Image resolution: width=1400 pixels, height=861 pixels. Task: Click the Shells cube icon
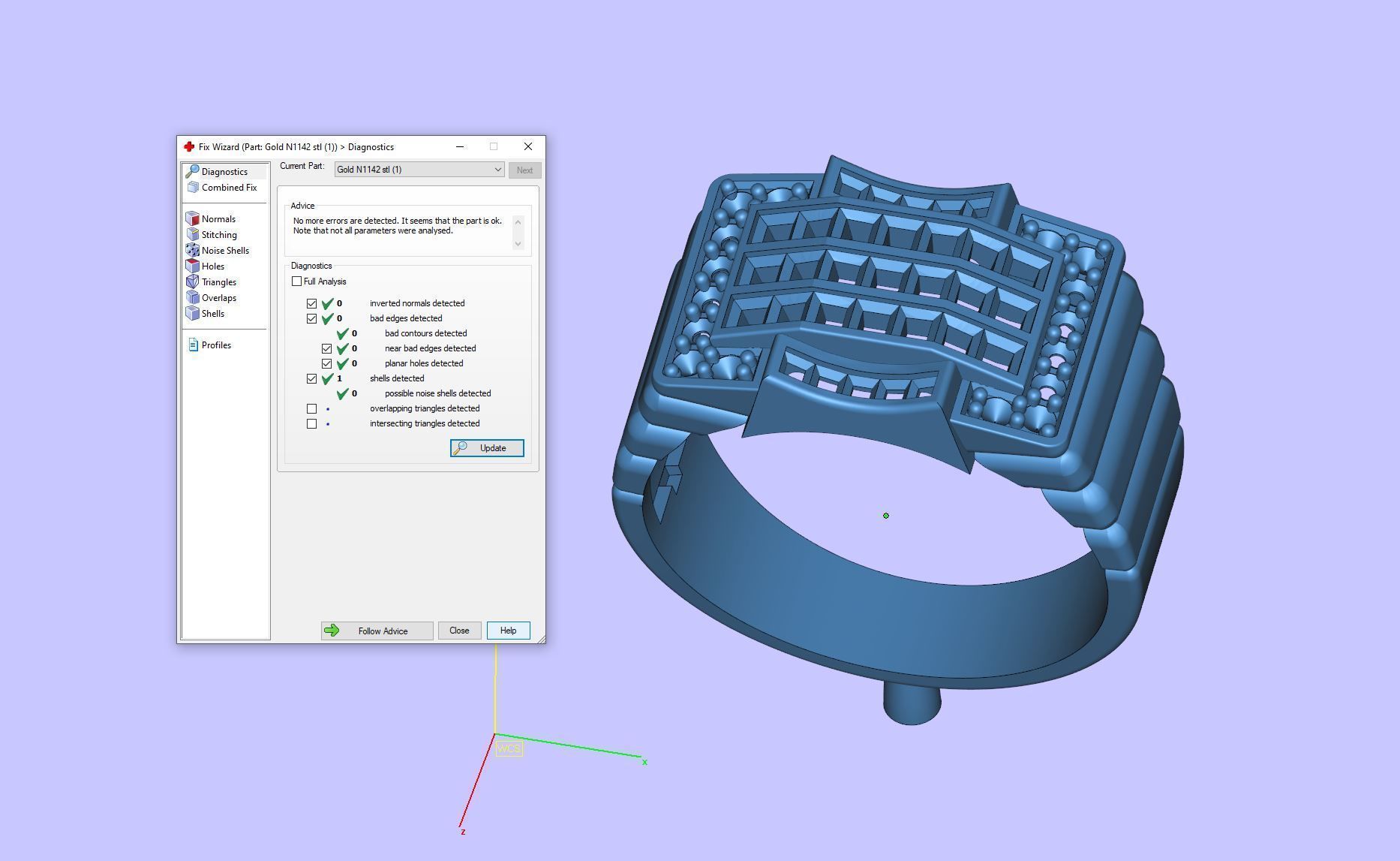[x=193, y=314]
